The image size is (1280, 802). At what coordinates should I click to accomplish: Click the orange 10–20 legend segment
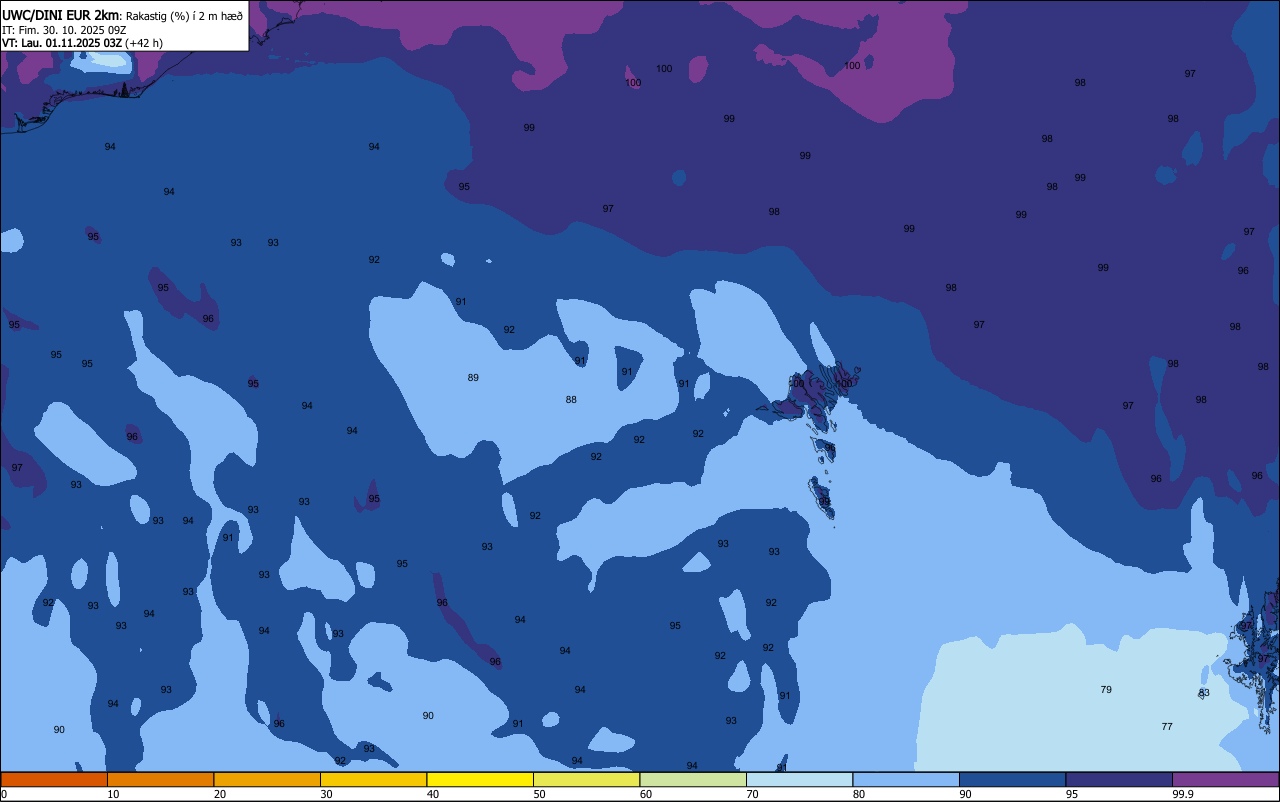[160, 779]
